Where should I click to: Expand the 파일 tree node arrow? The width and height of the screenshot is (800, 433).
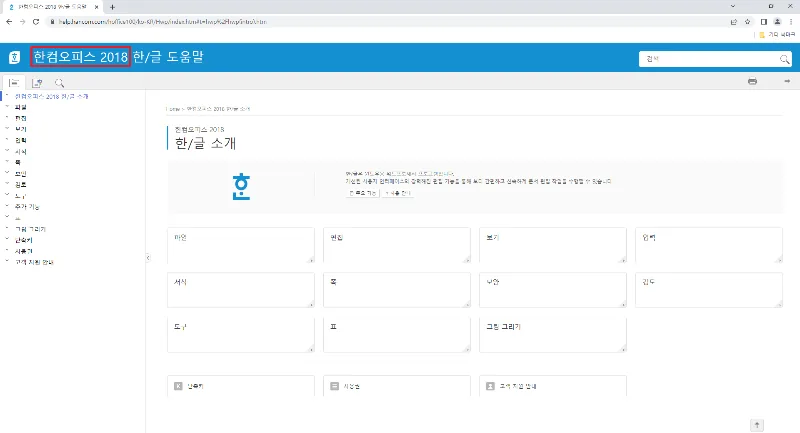coord(7,107)
